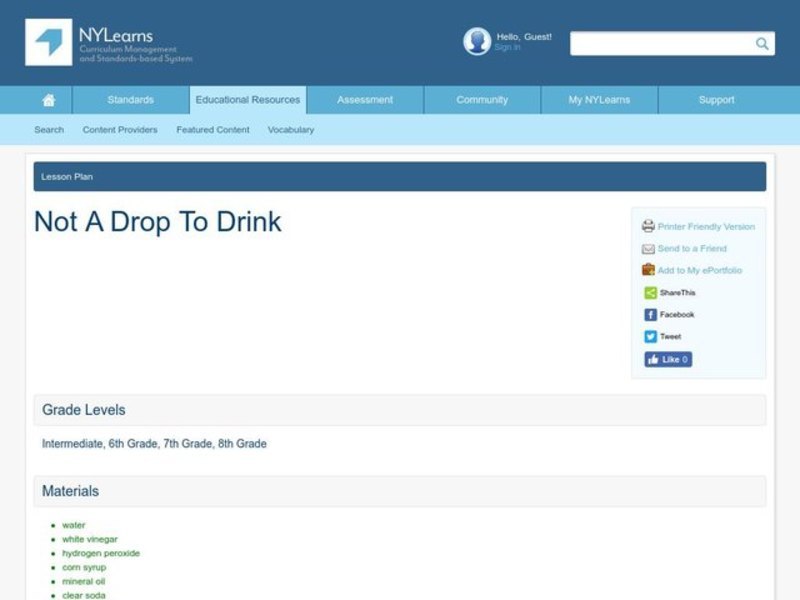The width and height of the screenshot is (800, 600).
Task: Open the Community section
Action: 481,100
